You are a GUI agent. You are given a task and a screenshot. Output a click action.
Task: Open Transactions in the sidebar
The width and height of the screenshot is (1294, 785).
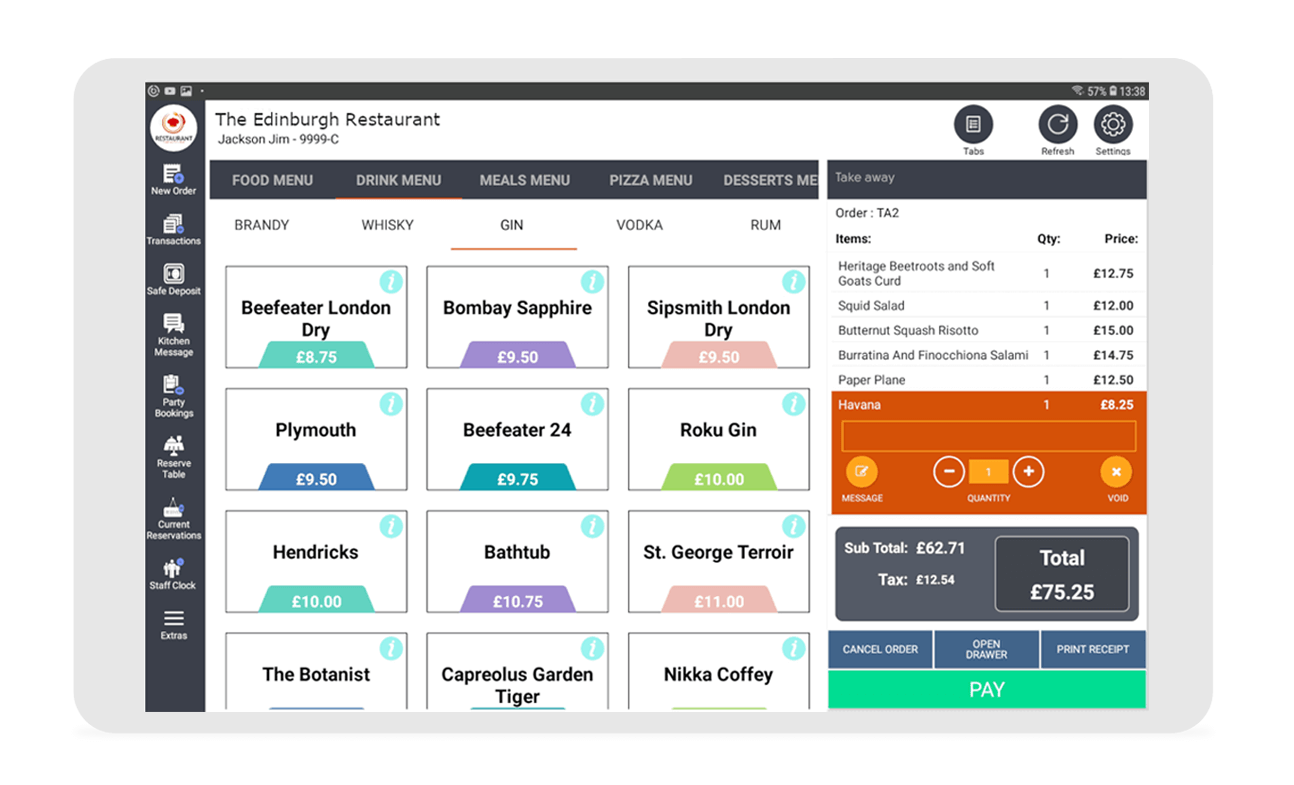(x=174, y=230)
